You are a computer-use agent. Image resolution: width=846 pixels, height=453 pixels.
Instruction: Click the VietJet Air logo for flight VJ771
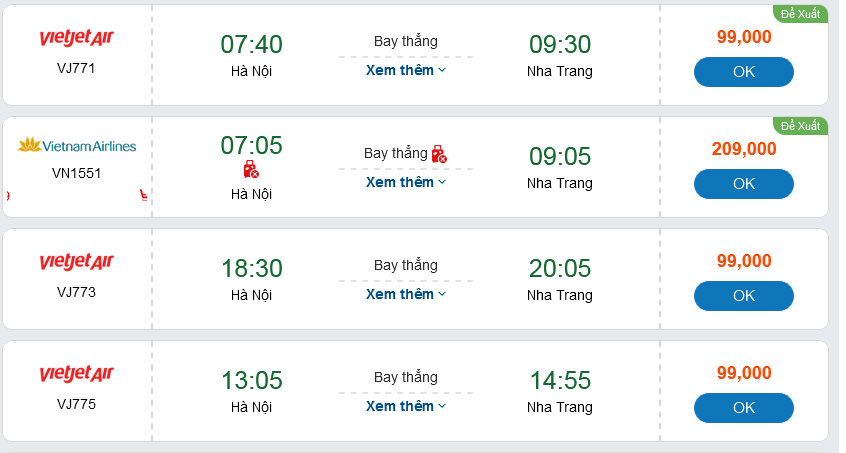77,38
